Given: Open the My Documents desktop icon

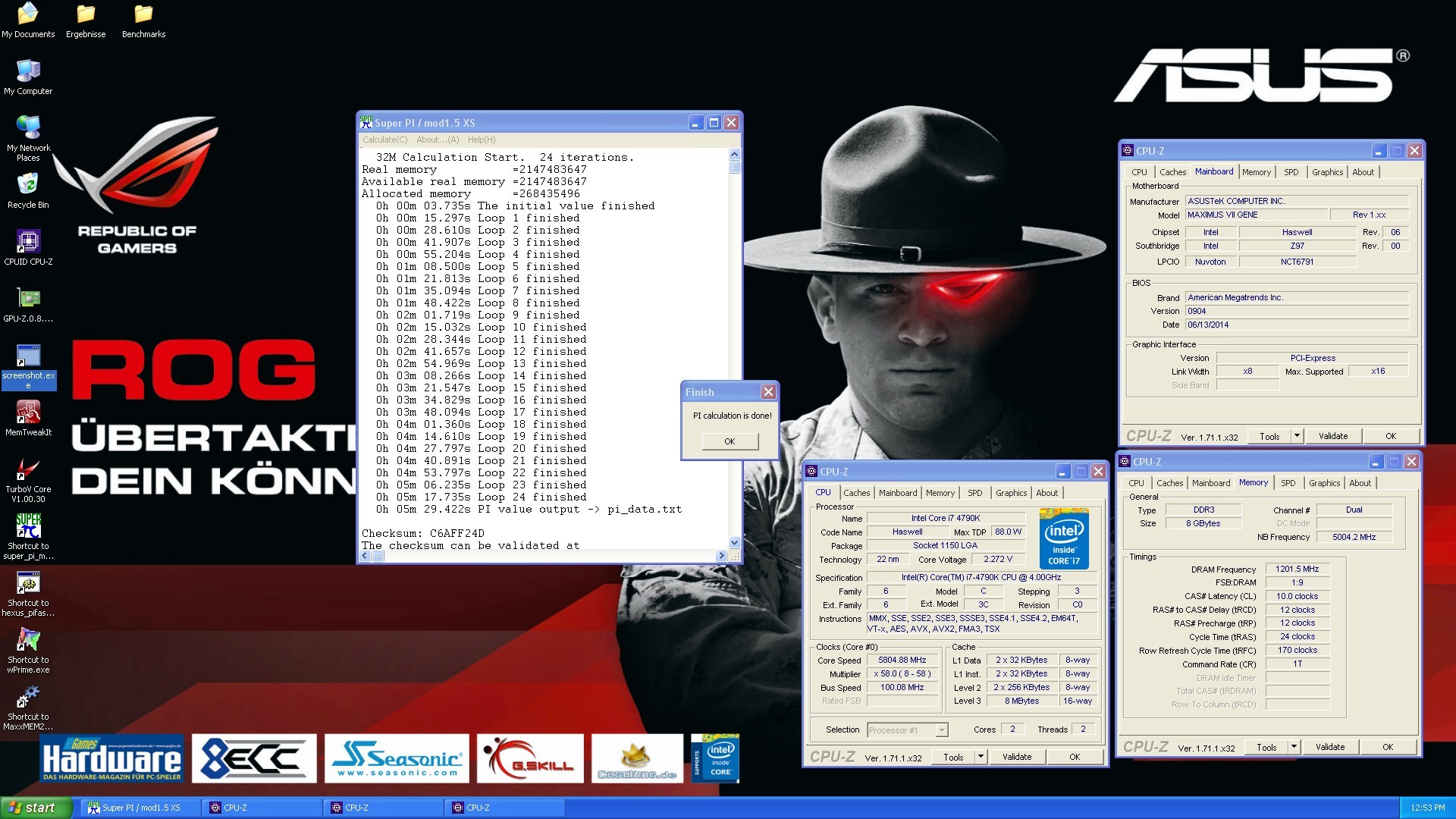Looking at the screenshot, I should (28, 20).
